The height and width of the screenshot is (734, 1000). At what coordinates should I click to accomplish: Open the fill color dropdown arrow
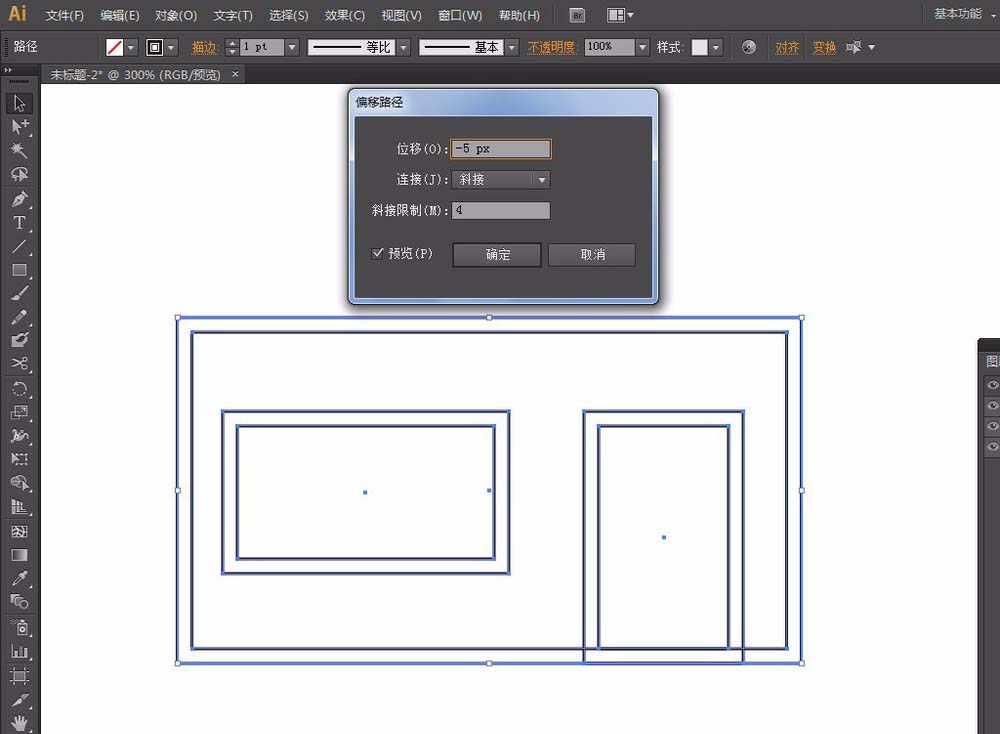coord(131,47)
